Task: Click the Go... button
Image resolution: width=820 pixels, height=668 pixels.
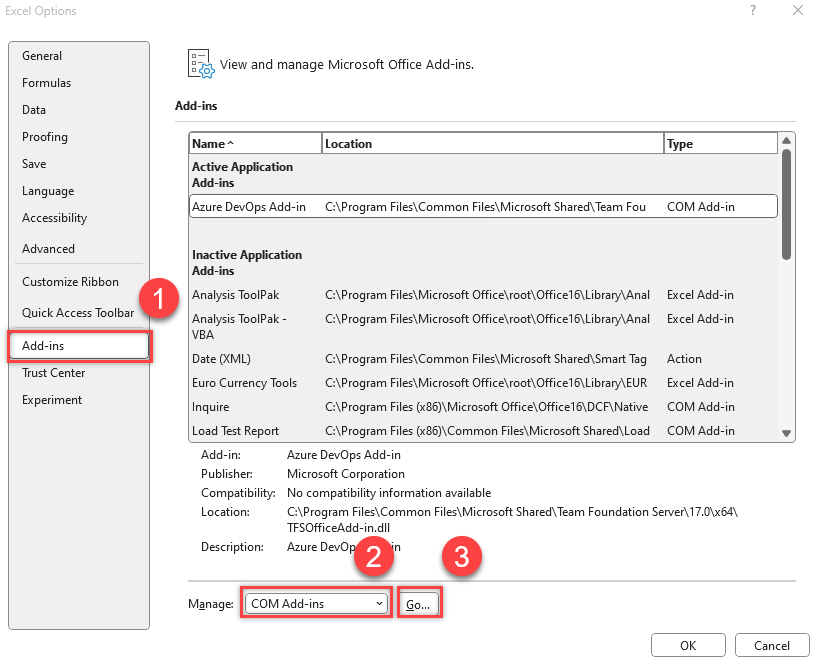Action: [x=418, y=605]
